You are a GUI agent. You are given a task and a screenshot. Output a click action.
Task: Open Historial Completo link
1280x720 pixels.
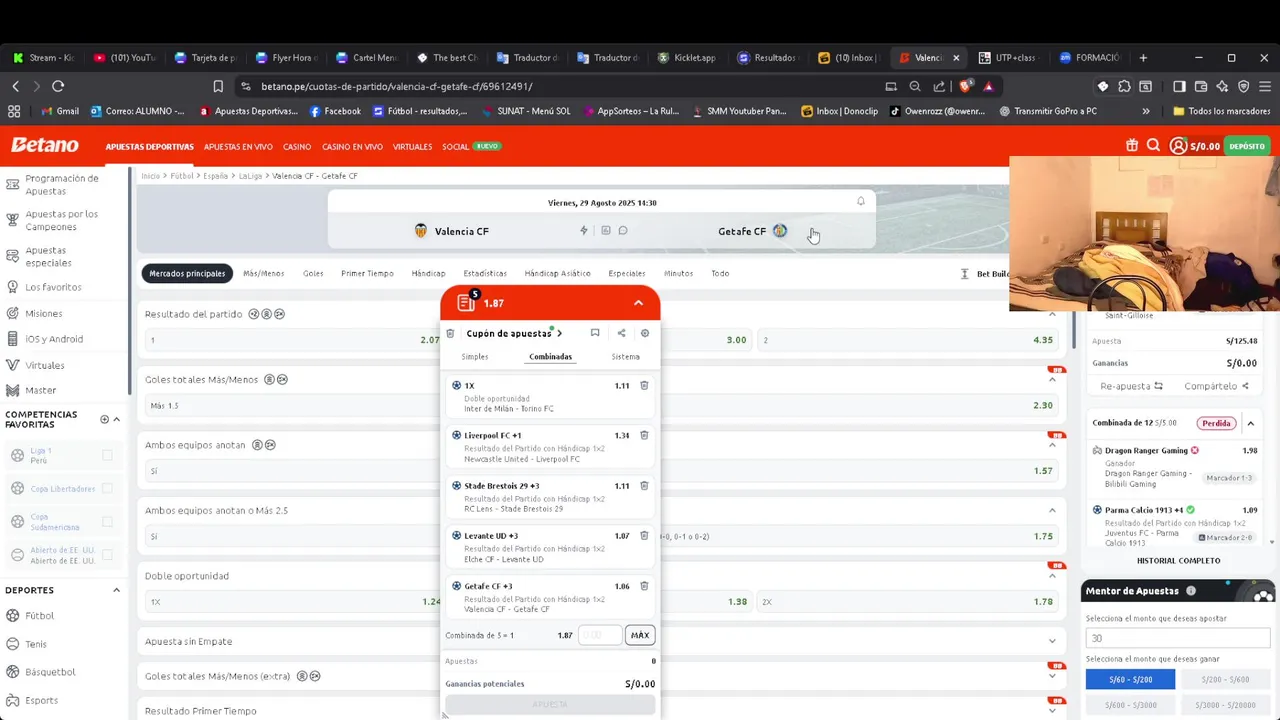coord(1178,561)
